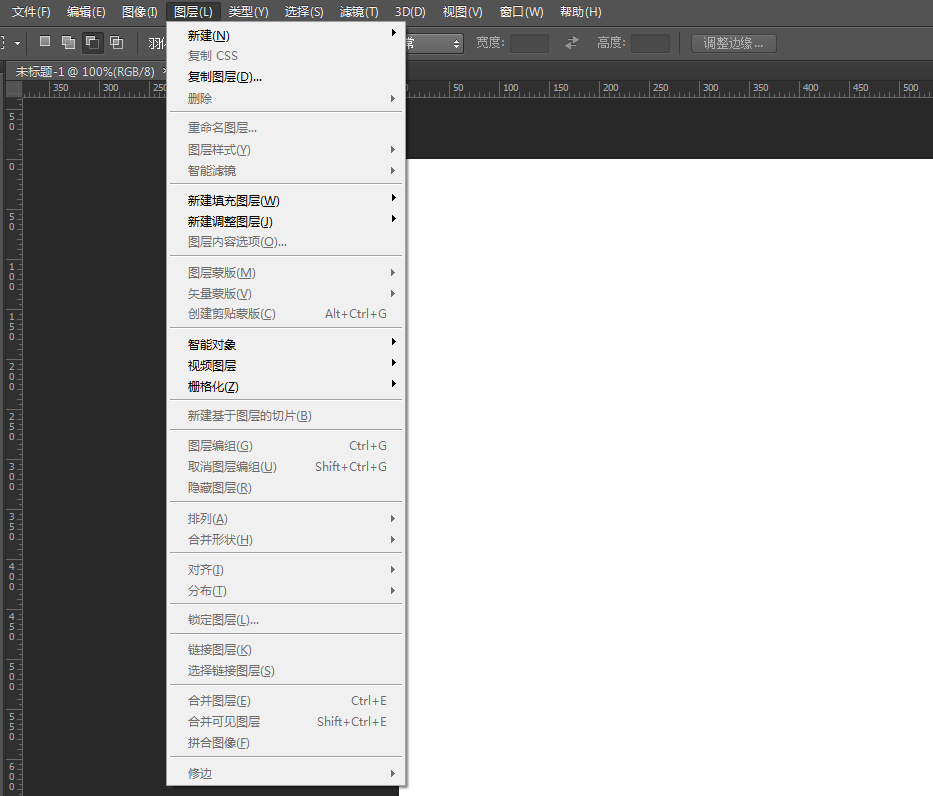
Task: Click submenu arrow beside 新建(N)
Action: pyautogui.click(x=393, y=33)
